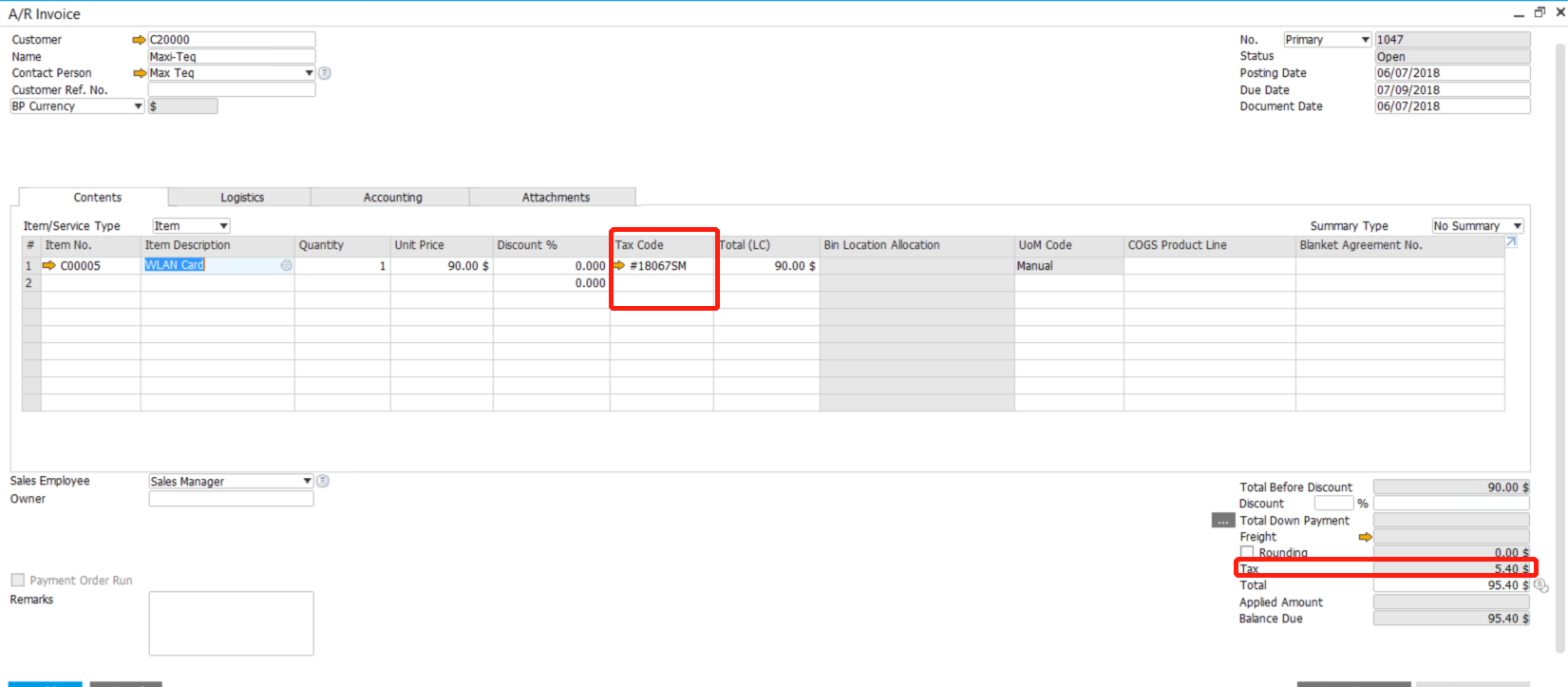This screenshot has height=687, width=1568.
Task: Switch to the Logistics tab
Action: pos(242,198)
